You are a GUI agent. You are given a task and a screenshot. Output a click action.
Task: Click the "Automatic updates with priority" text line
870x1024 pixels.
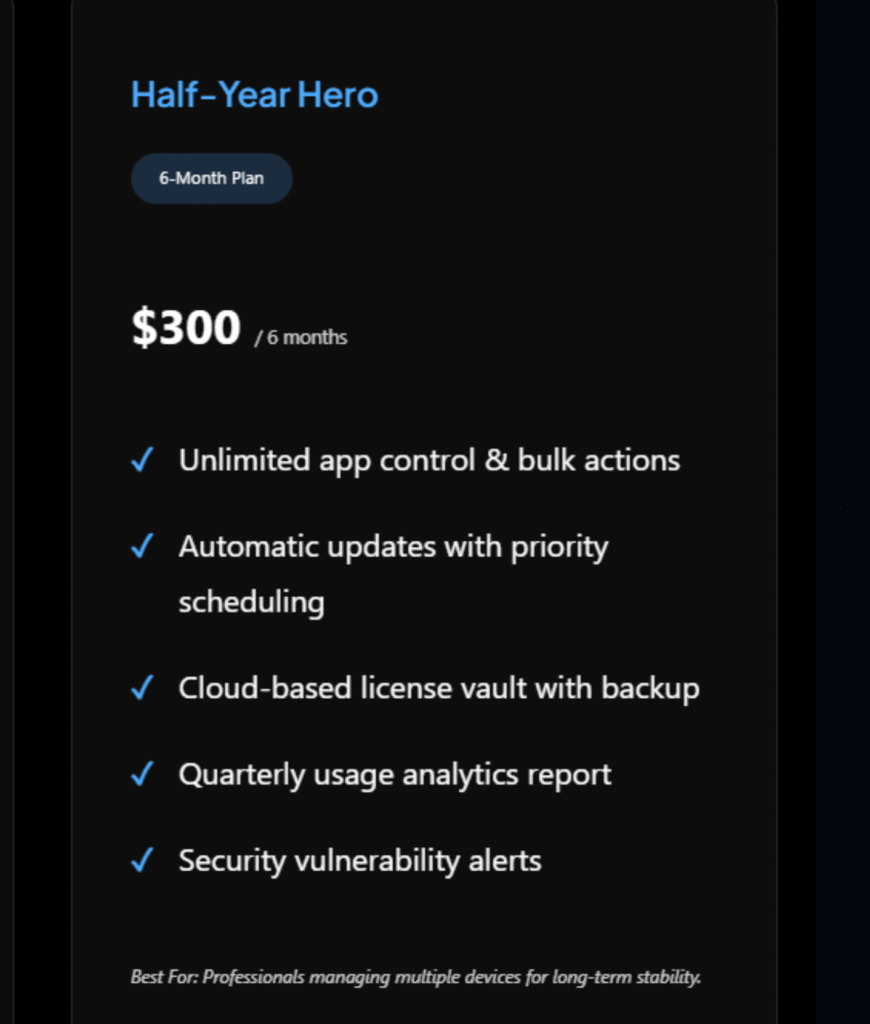point(393,547)
